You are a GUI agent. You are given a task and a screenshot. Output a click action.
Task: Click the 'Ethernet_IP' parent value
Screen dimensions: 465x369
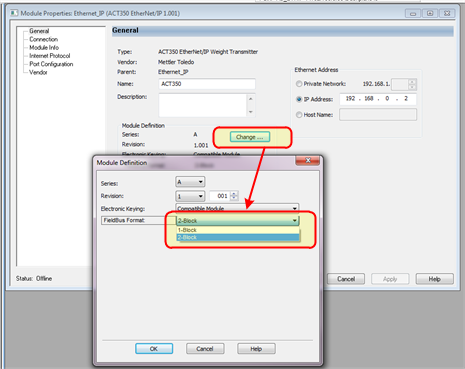click(x=173, y=72)
